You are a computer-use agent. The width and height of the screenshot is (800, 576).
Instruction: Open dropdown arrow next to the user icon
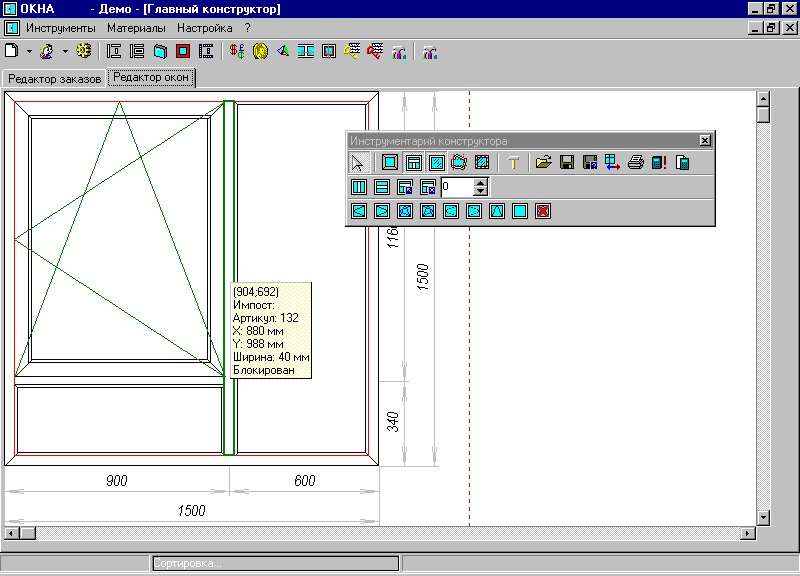[65, 51]
